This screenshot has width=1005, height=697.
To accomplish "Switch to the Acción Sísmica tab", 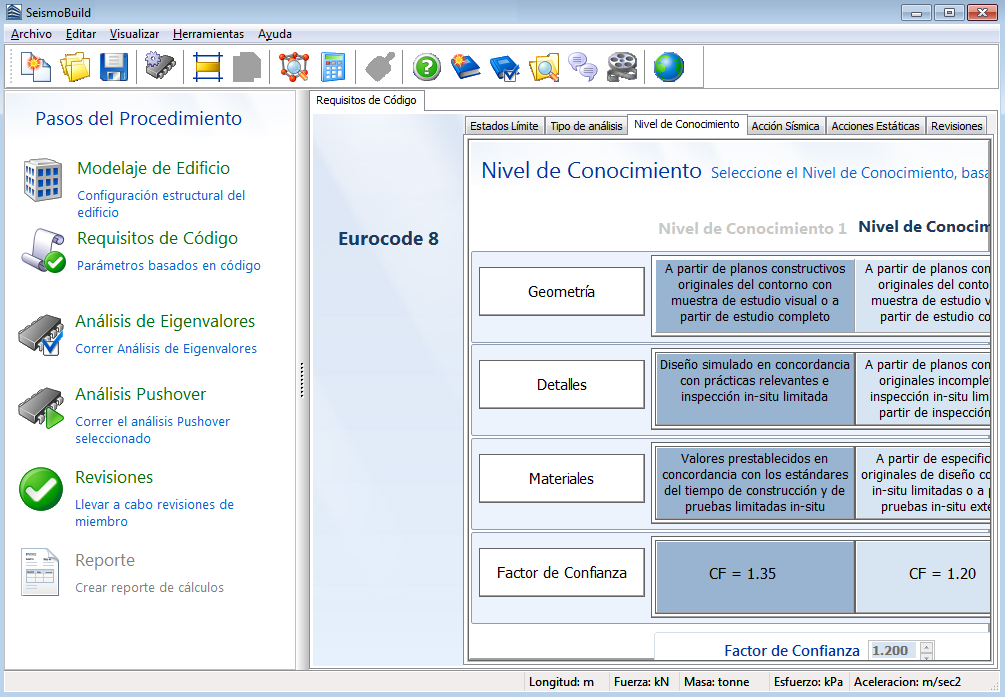I will [785, 126].
